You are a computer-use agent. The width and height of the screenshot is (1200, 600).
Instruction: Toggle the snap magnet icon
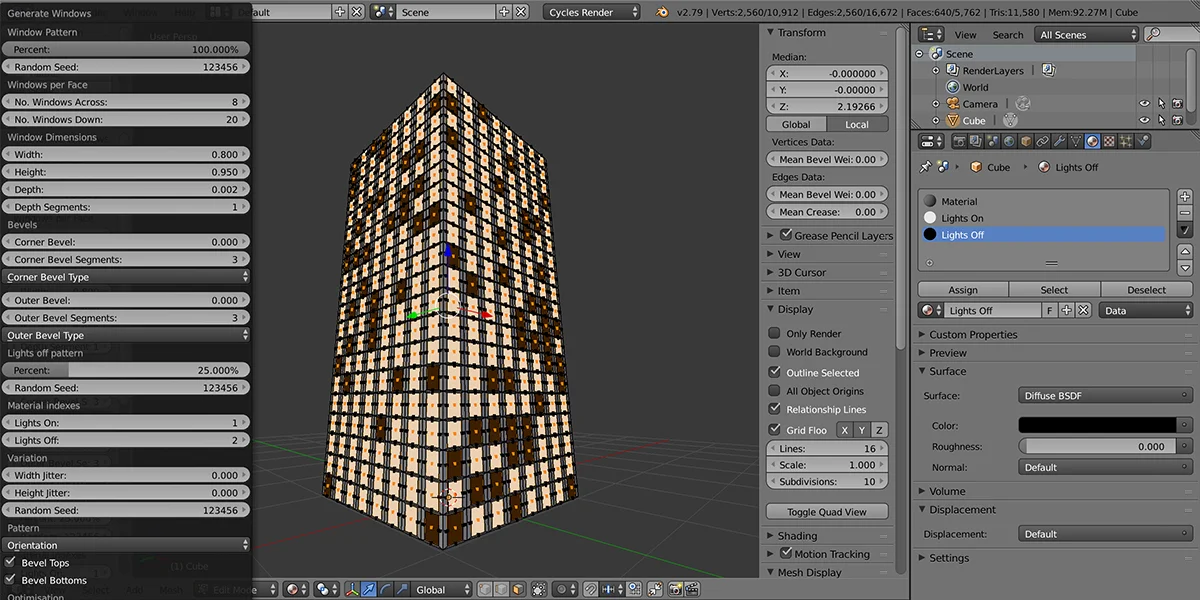(590, 590)
